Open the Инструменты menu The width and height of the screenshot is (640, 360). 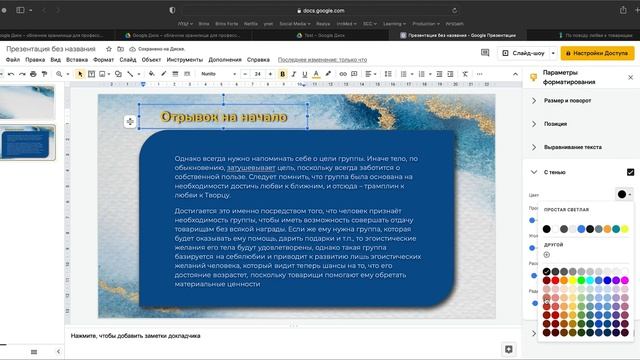tap(184, 60)
